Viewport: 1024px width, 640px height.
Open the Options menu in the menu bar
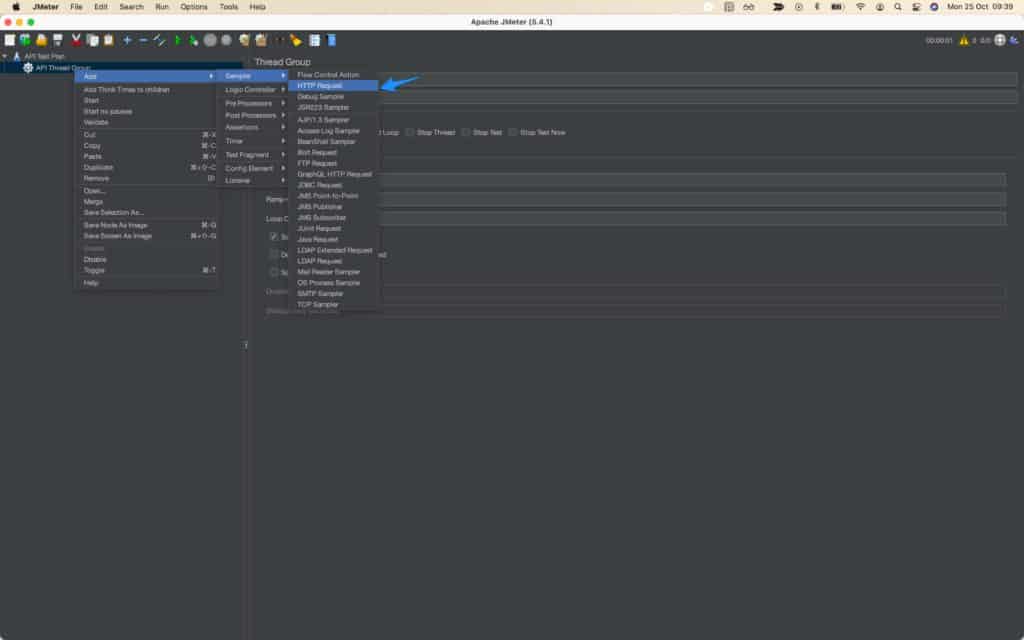(x=194, y=7)
